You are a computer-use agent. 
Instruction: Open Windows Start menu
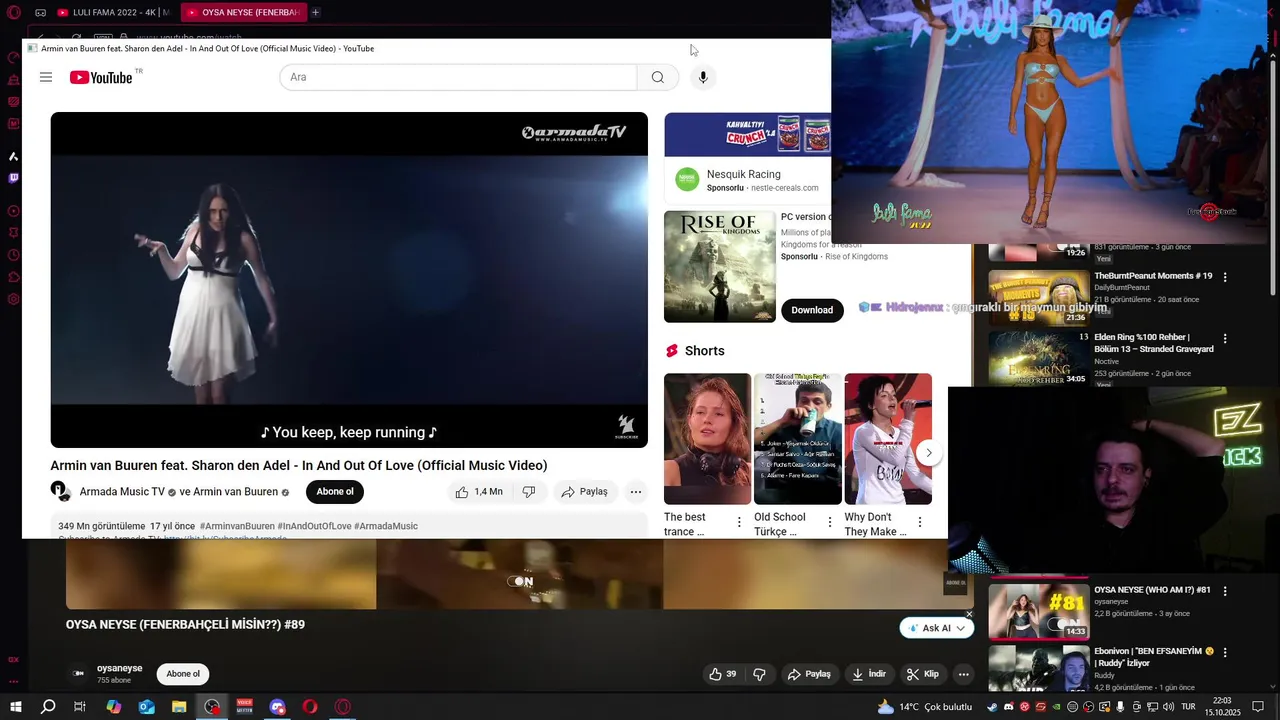click(16, 707)
